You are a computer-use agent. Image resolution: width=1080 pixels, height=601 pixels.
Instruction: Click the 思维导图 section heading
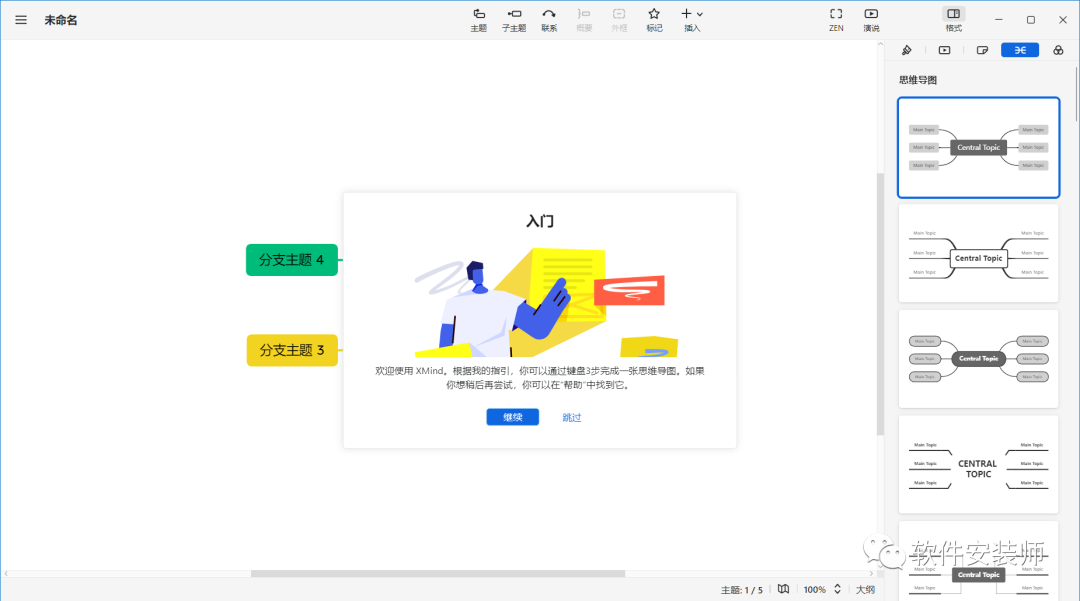(917, 80)
